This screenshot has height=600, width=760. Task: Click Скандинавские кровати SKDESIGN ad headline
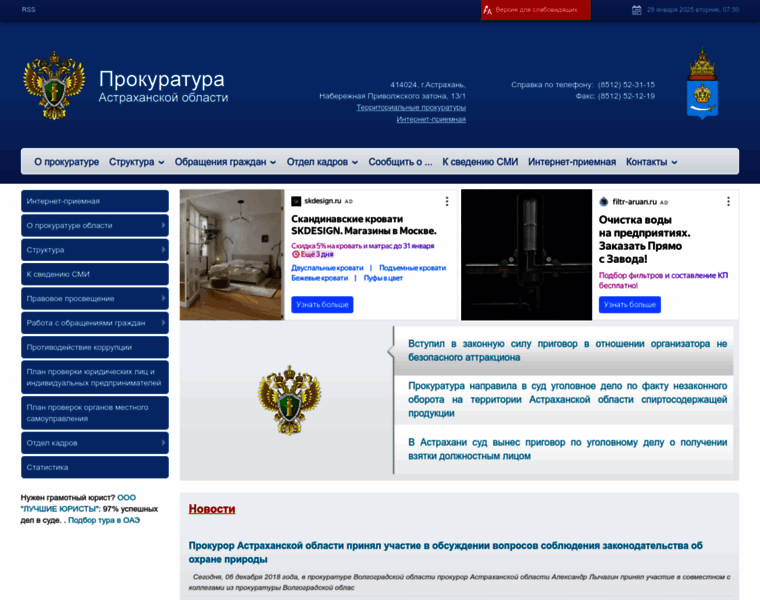[x=364, y=225]
